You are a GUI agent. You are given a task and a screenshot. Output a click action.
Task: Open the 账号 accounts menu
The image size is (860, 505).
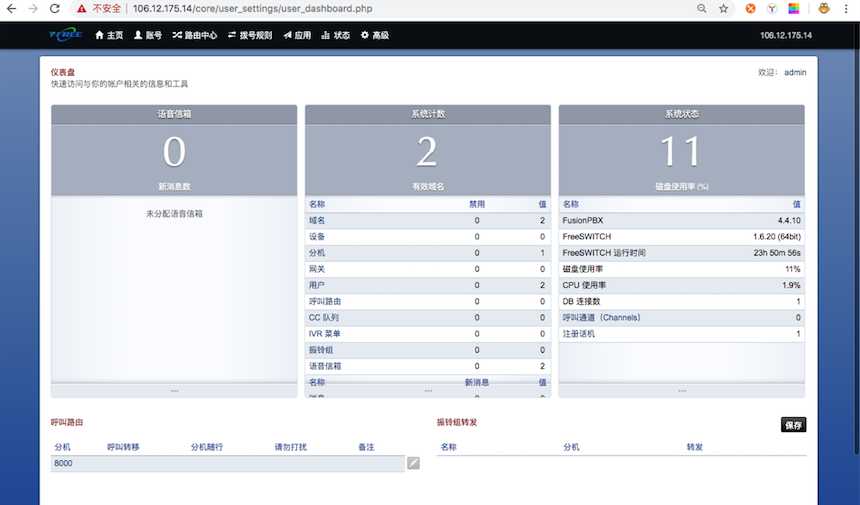click(x=148, y=35)
